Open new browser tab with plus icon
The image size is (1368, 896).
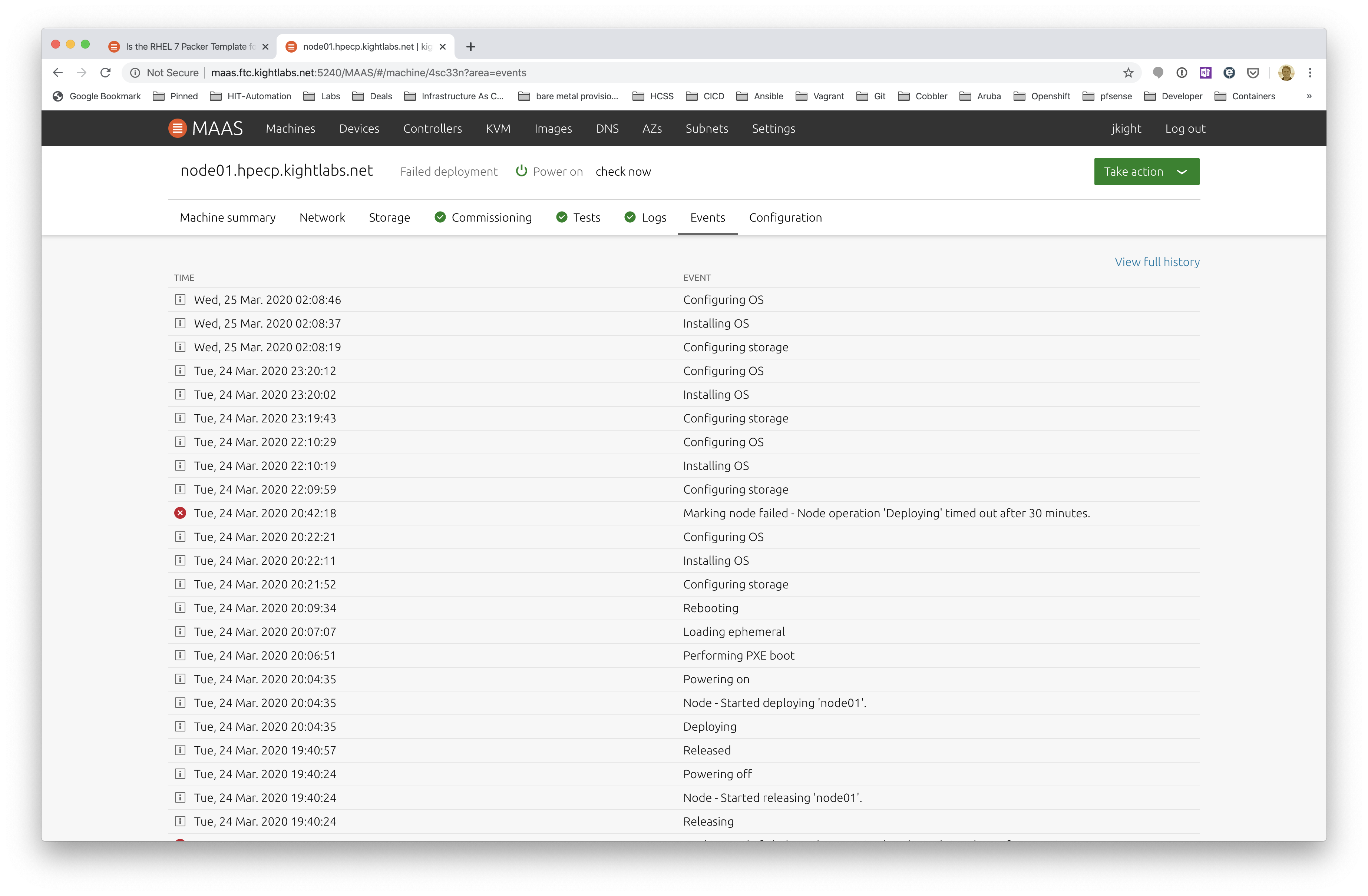tap(471, 47)
